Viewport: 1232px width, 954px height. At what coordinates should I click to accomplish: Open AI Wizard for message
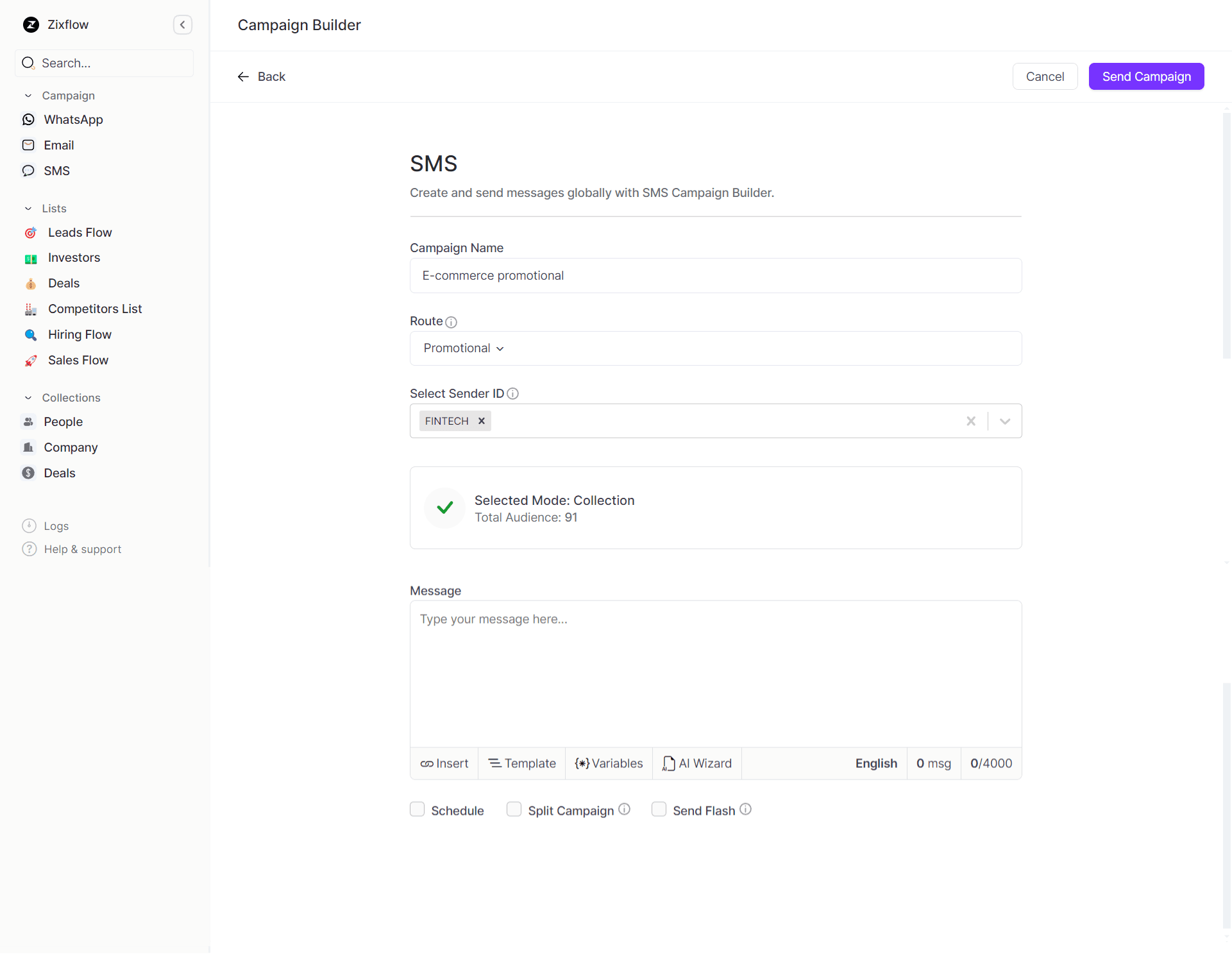(697, 763)
